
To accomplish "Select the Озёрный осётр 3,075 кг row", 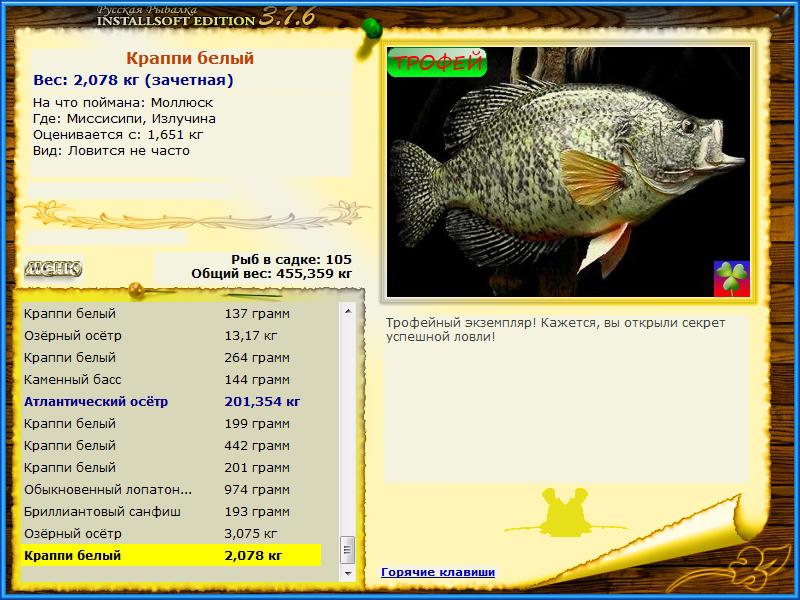I will coord(172,533).
